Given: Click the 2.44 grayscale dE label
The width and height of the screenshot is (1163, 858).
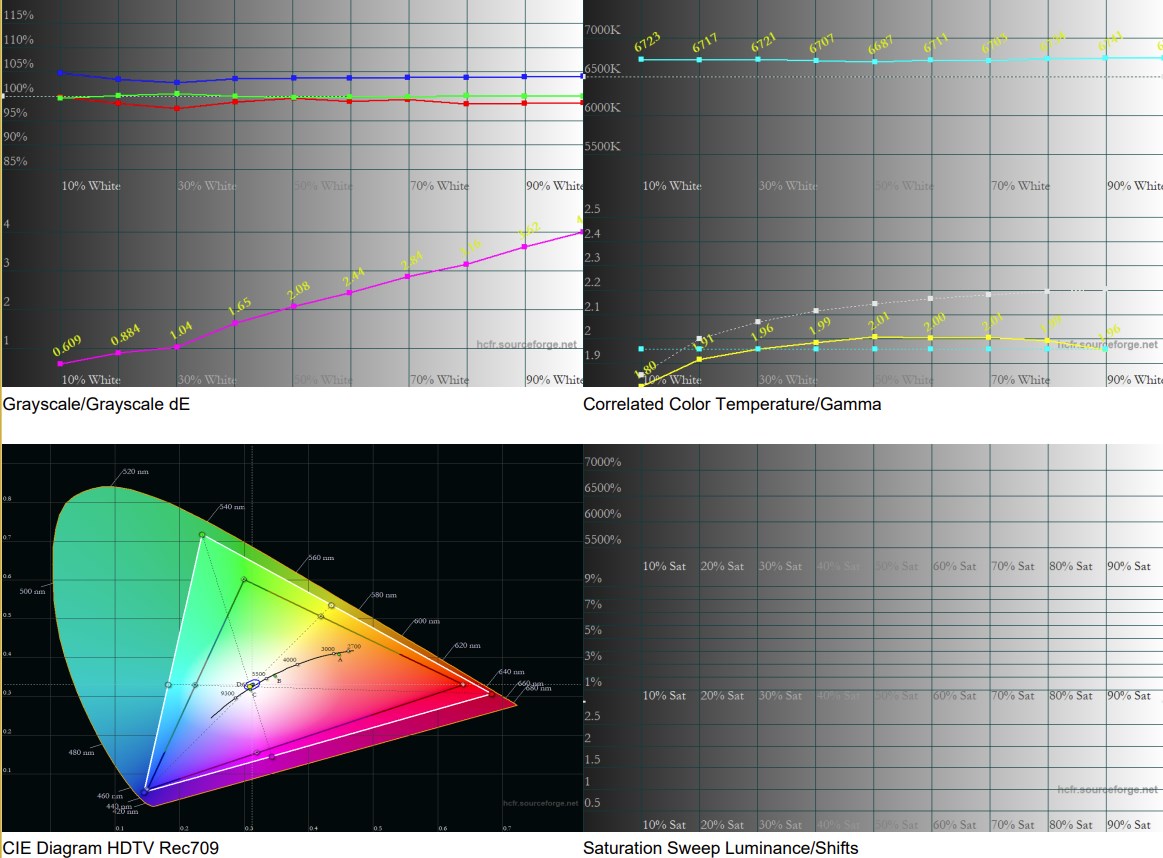Looking at the screenshot, I should pyautogui.click(x=354, y=277).
